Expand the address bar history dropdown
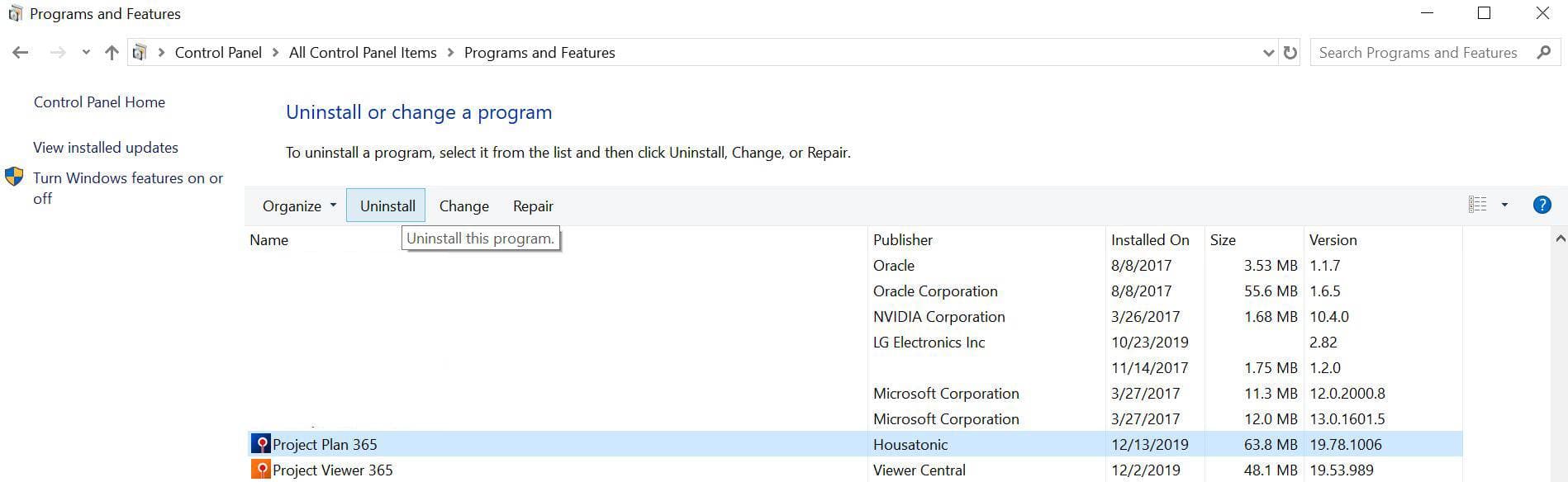Screen dimensions: 1568x482 point(1268,53)
